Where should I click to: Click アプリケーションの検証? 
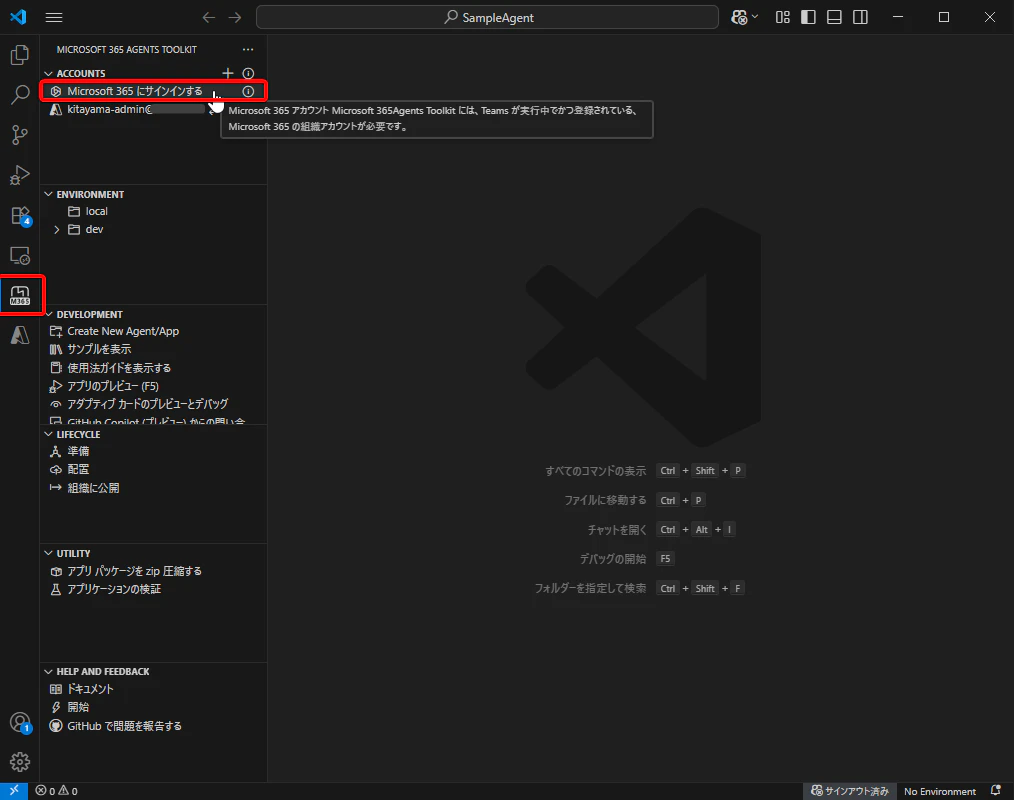(114, 589)
